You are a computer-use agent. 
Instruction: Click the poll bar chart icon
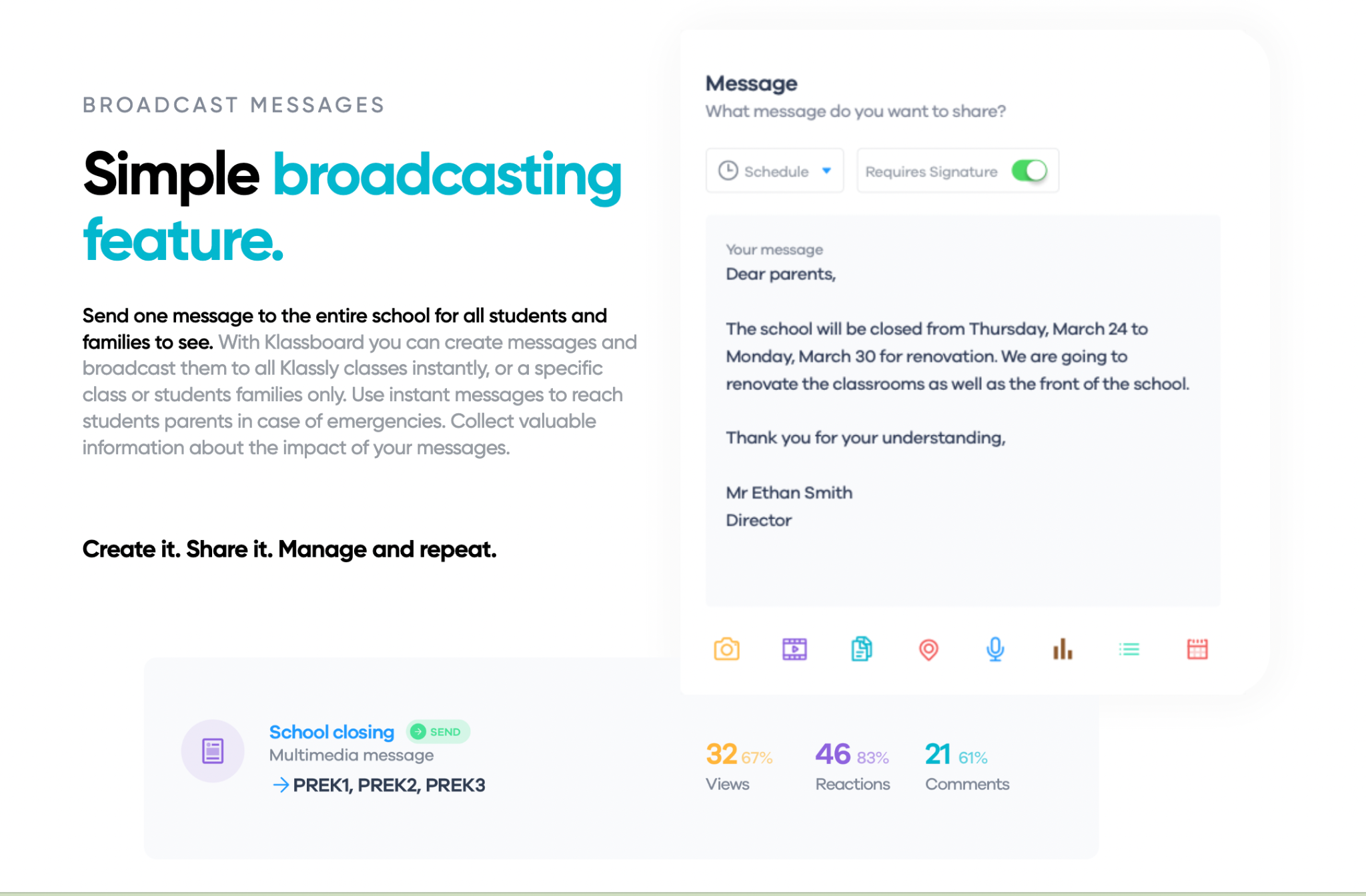[x=1063, y=649]
